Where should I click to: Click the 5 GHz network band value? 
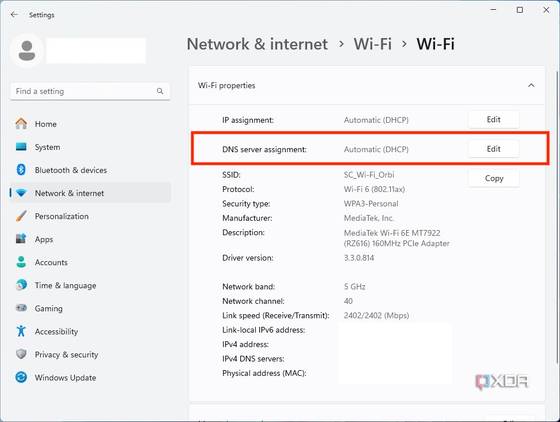tap(355, 287)
